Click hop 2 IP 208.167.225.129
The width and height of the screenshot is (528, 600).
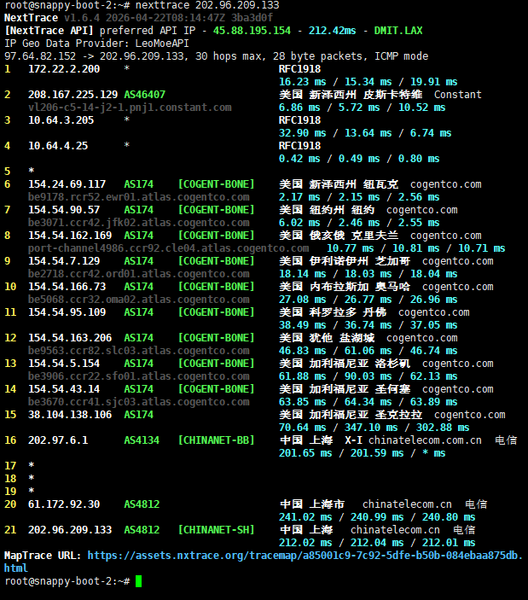click(73, 95)
